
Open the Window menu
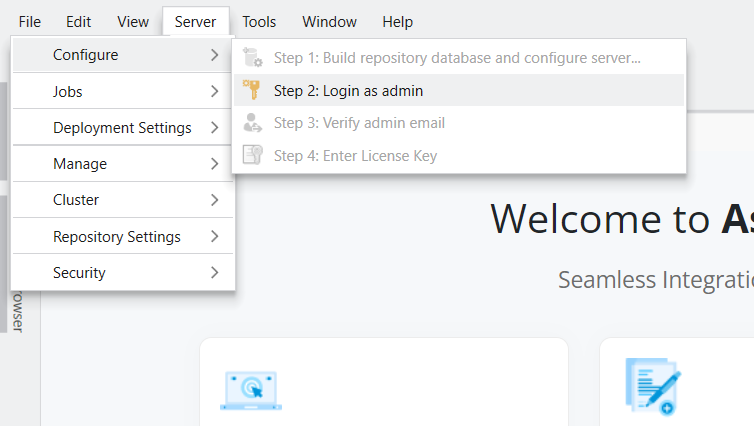coord(329,21)
